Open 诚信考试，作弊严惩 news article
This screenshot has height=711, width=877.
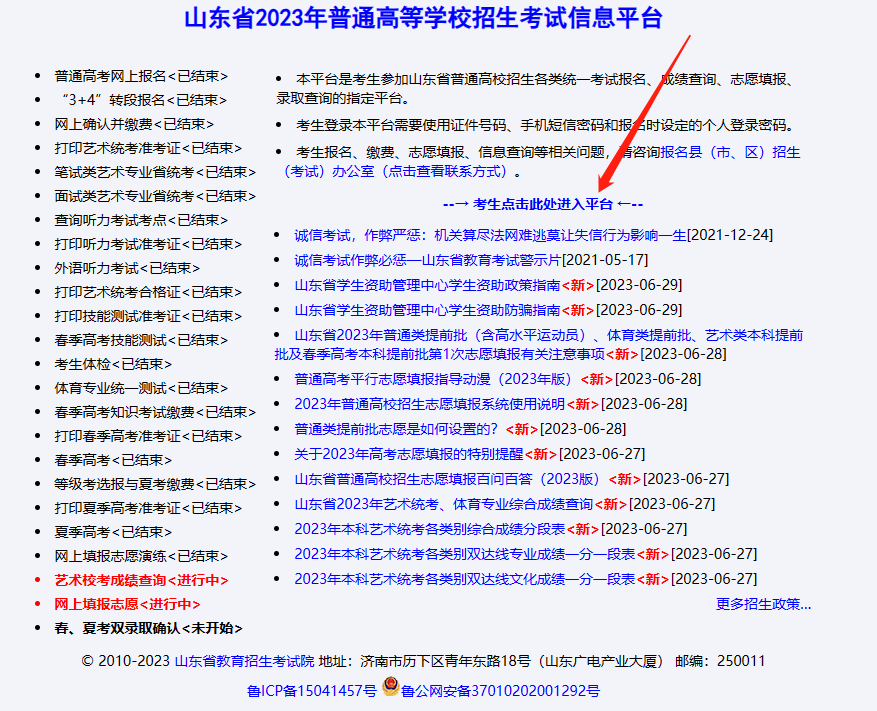490,235
